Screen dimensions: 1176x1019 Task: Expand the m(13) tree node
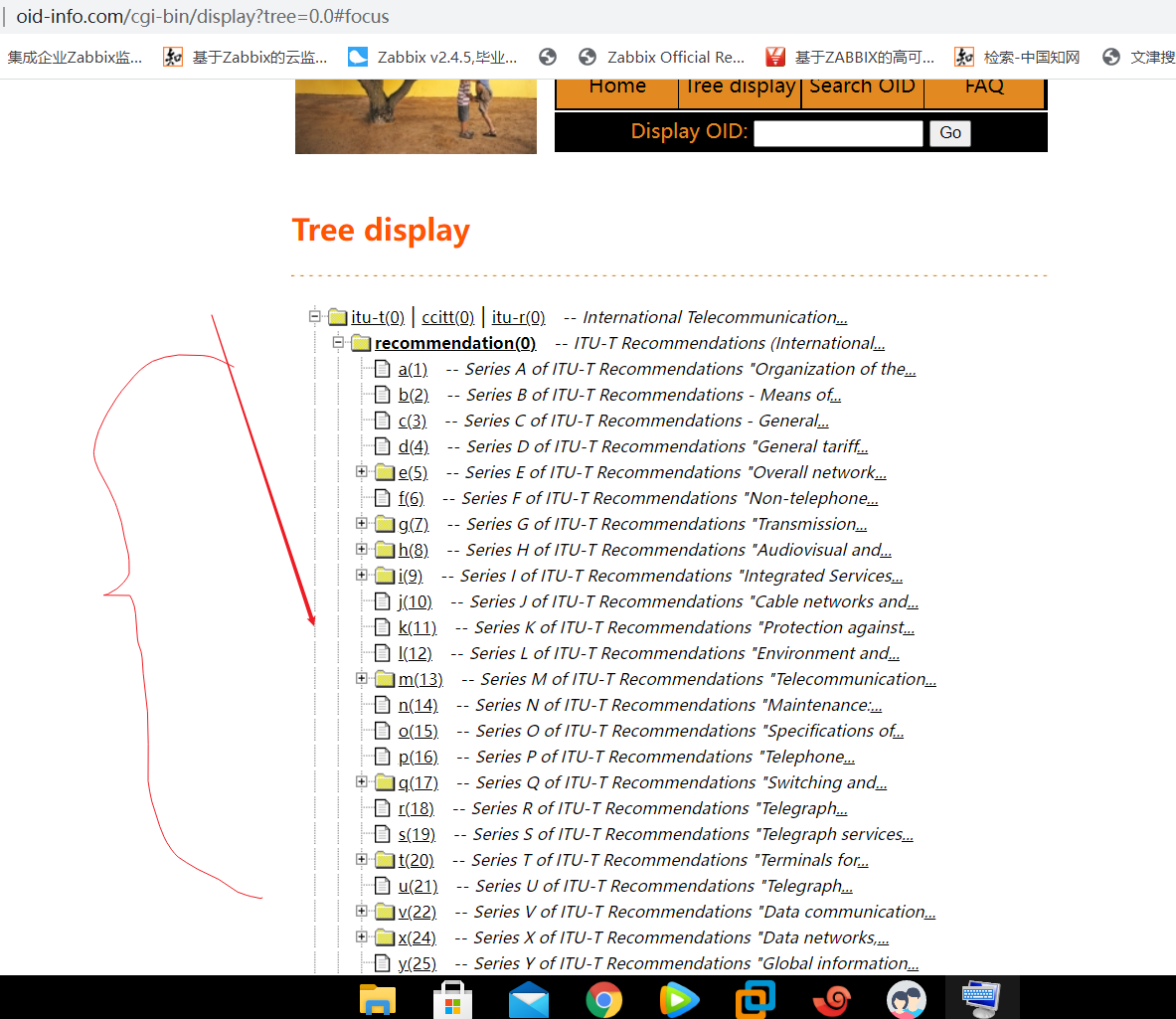point(362,679)
